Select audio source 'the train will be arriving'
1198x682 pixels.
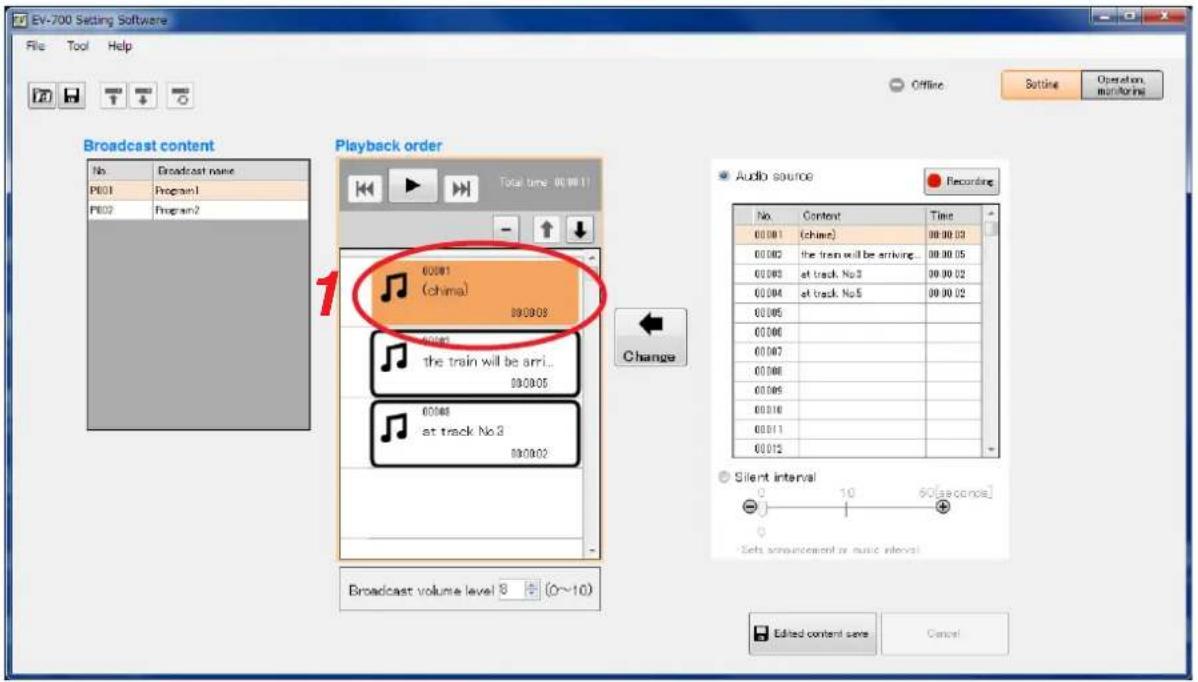(857, 254)
